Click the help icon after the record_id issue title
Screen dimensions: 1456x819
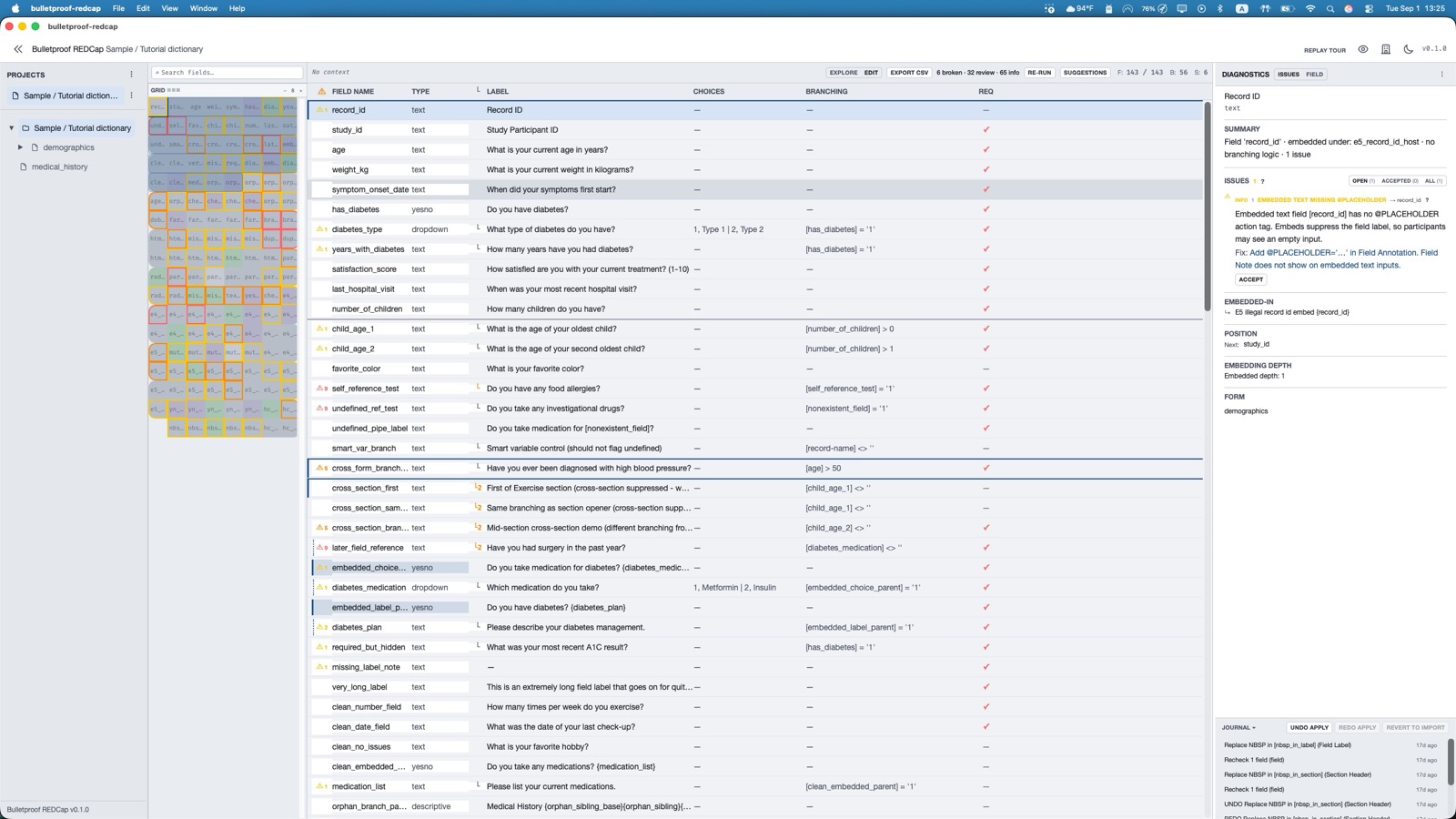point(1426,200)
